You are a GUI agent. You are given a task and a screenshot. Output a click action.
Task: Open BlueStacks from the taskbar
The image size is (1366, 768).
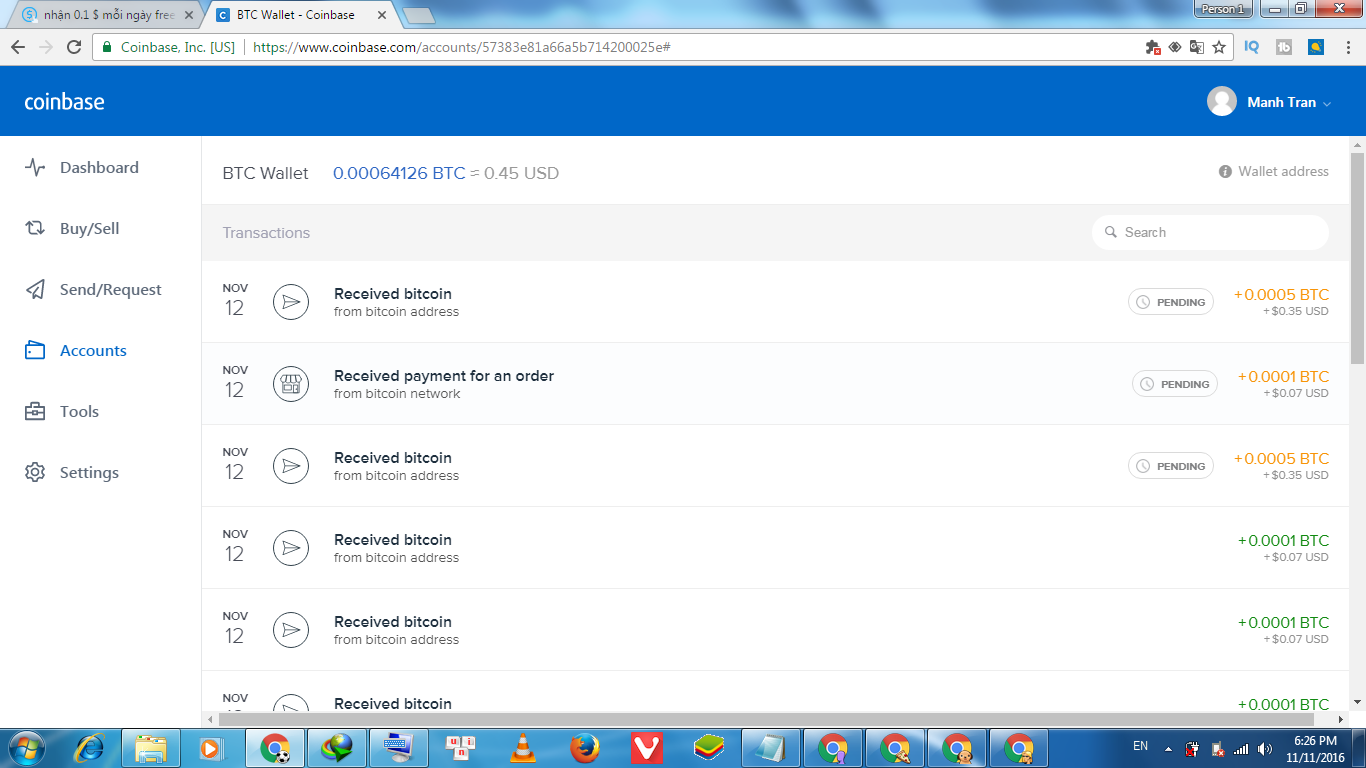709,748
